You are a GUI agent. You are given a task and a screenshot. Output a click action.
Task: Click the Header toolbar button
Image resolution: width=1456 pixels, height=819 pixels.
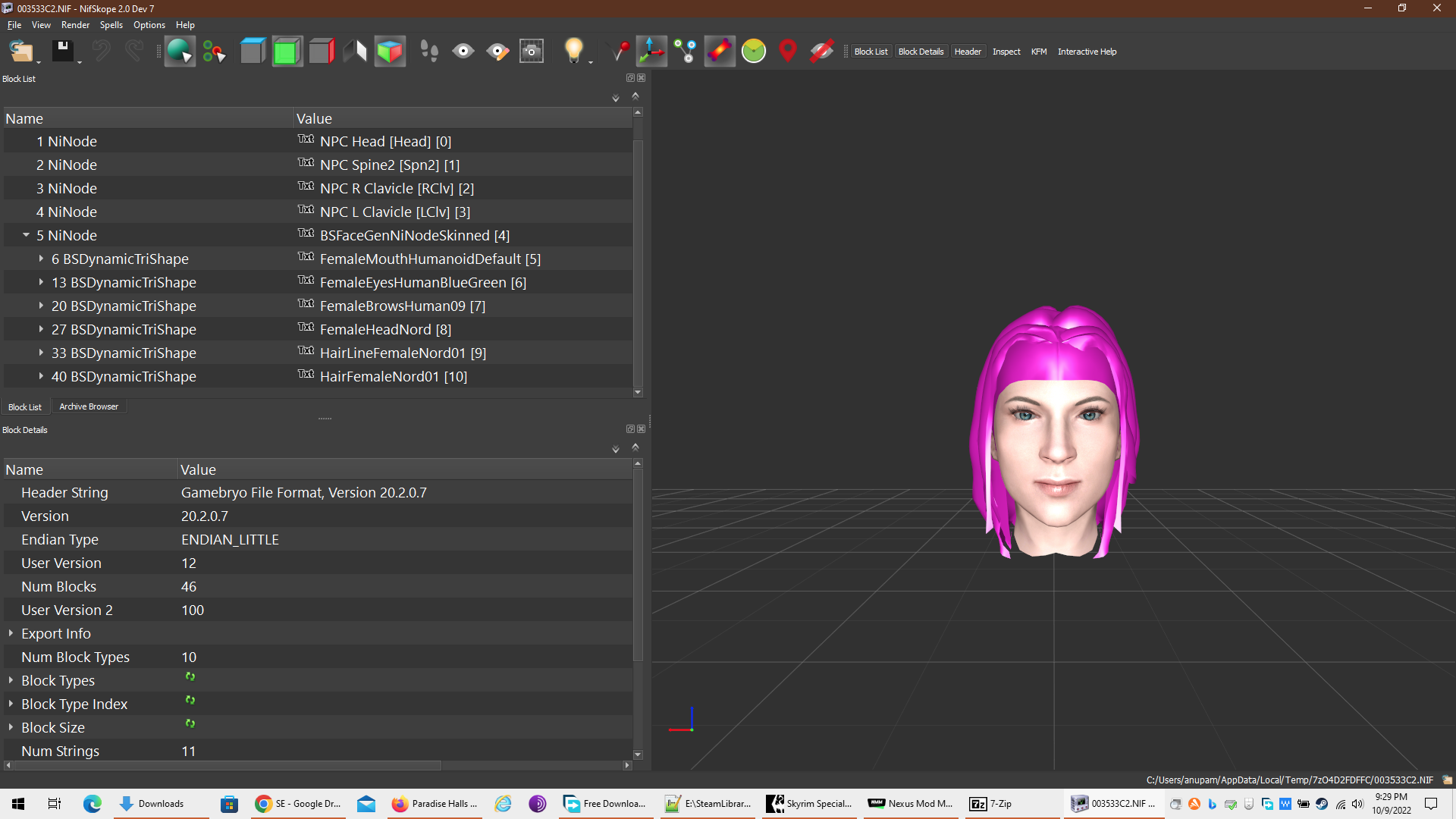tap(968, 52)
